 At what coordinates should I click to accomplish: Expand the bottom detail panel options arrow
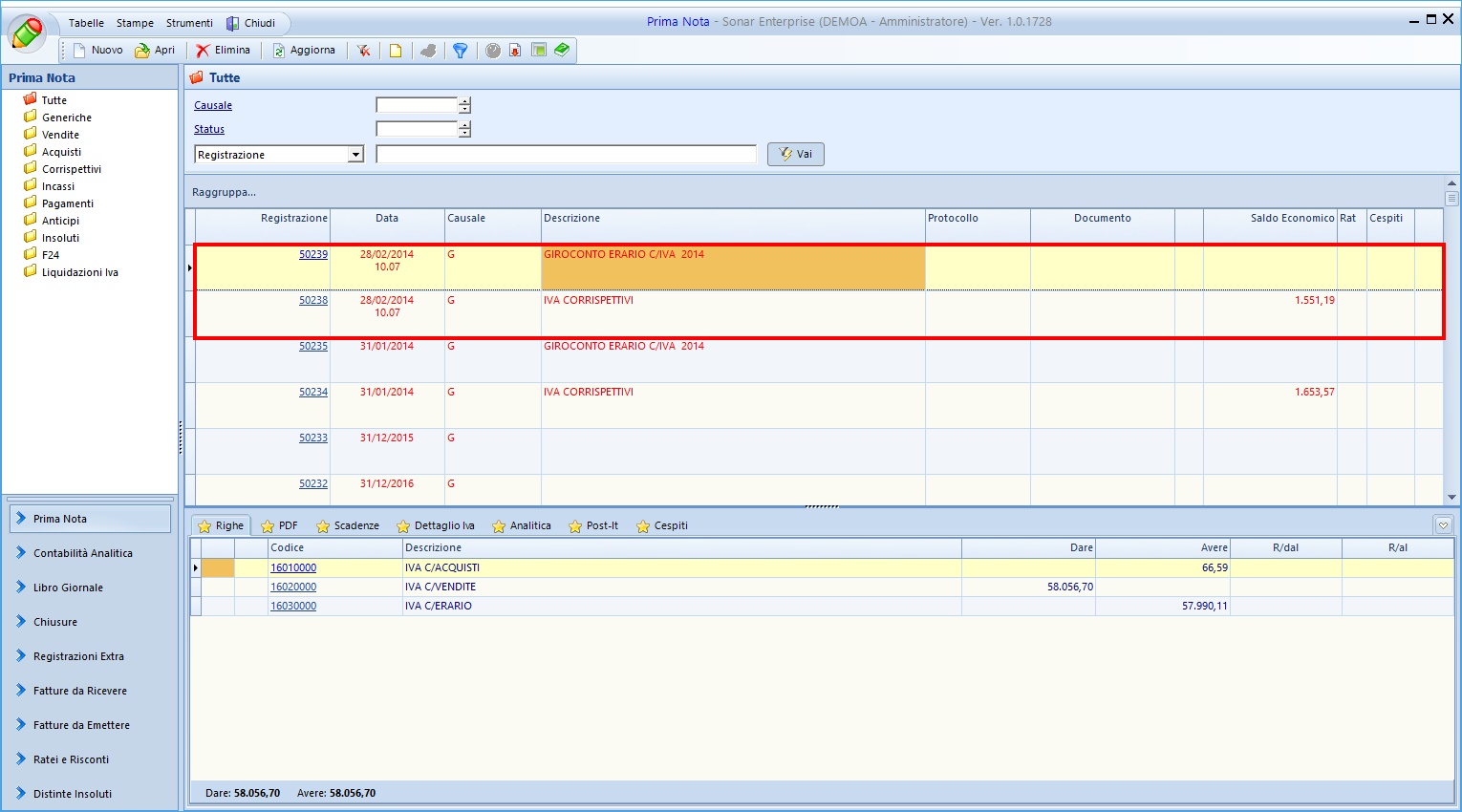click(1443, 525)
